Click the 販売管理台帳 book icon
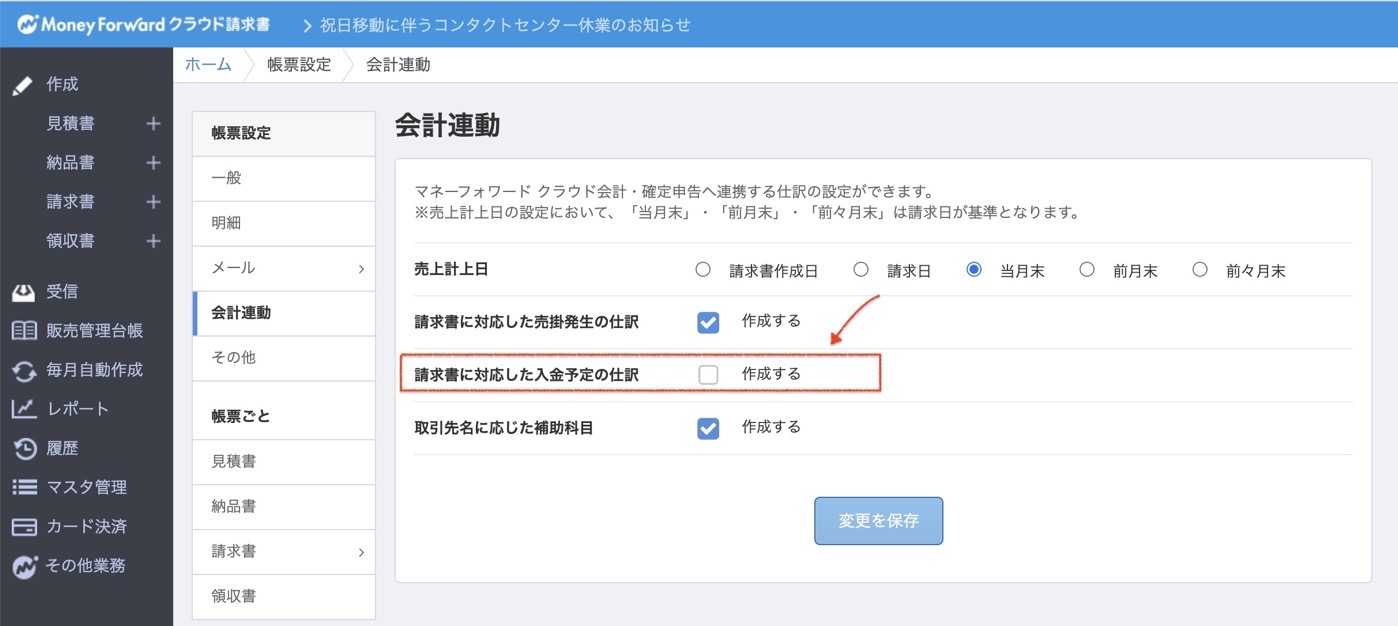The width and height of the screenshot is (1398, 626). pos(24,331)
